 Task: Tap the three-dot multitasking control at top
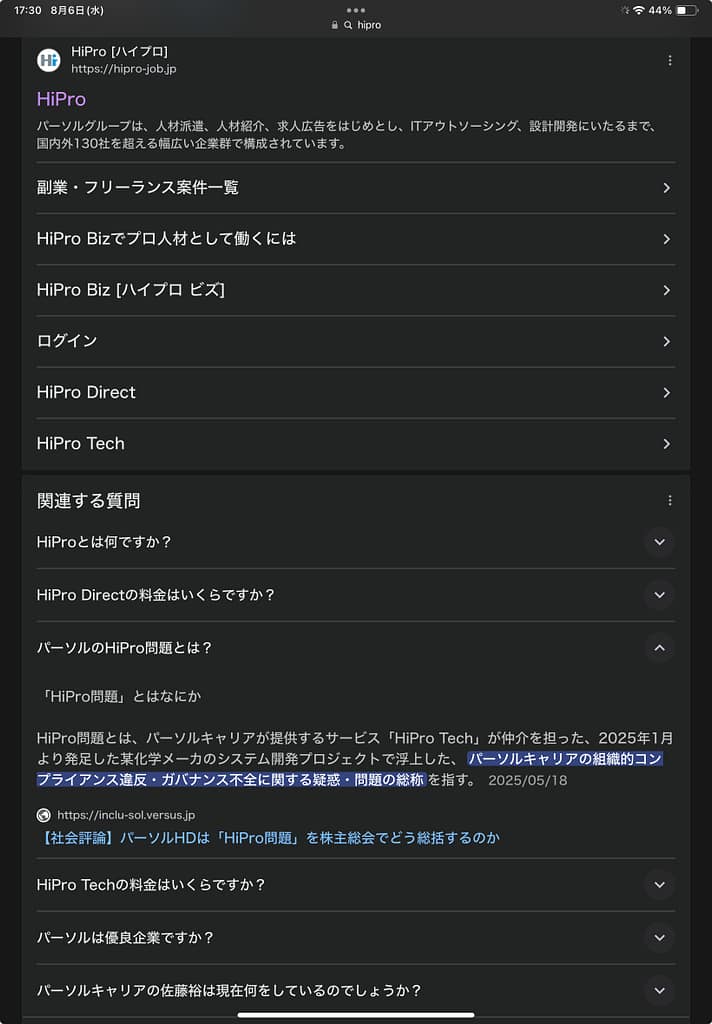click(x=356, y=10)
